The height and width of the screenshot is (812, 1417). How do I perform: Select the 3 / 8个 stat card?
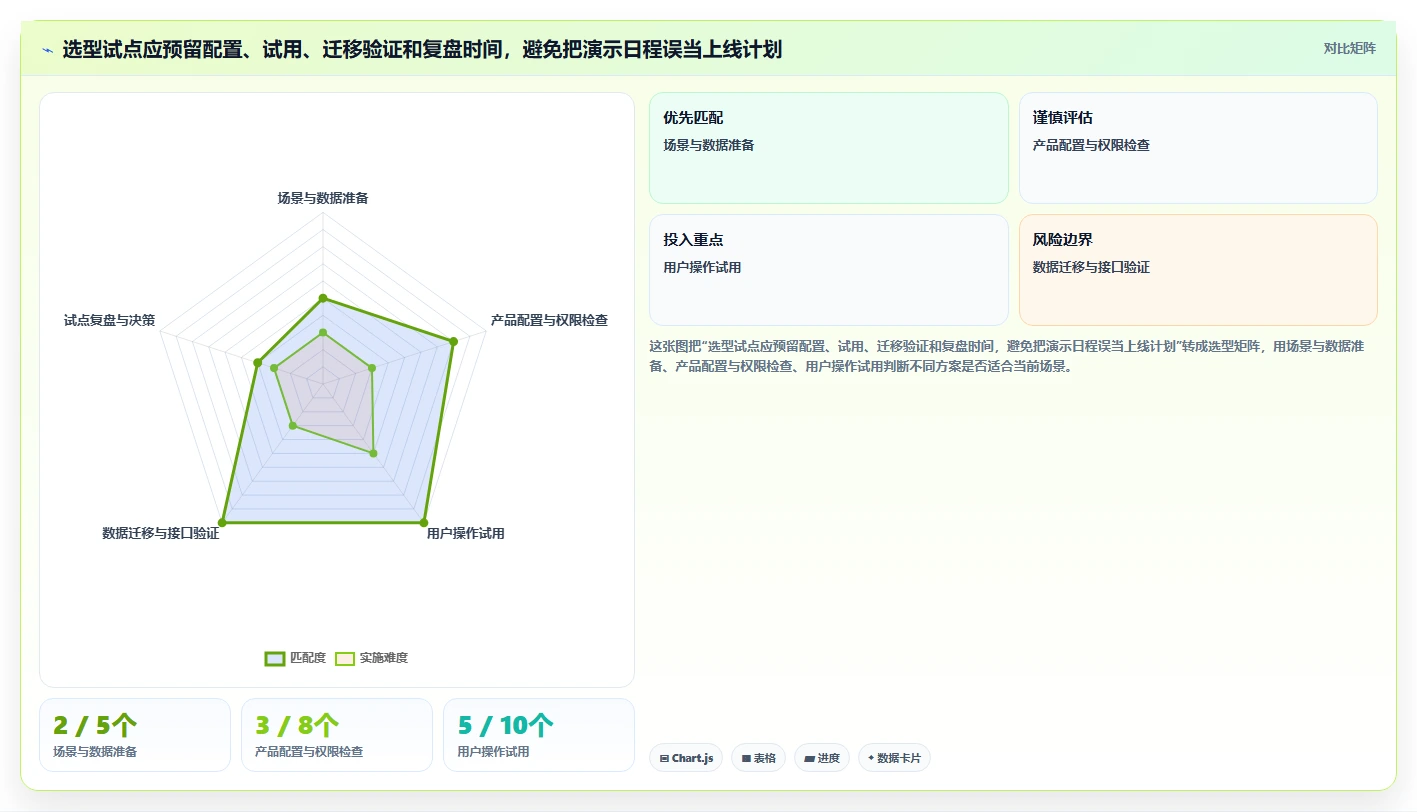pos(337,735)
